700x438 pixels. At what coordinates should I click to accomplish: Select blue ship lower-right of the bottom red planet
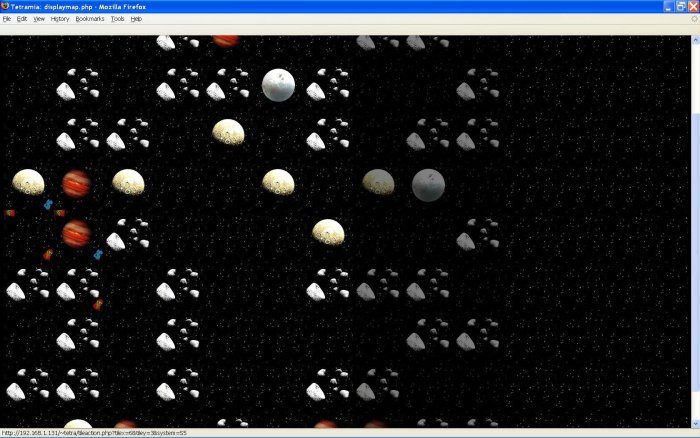click(x=98, y=255)
